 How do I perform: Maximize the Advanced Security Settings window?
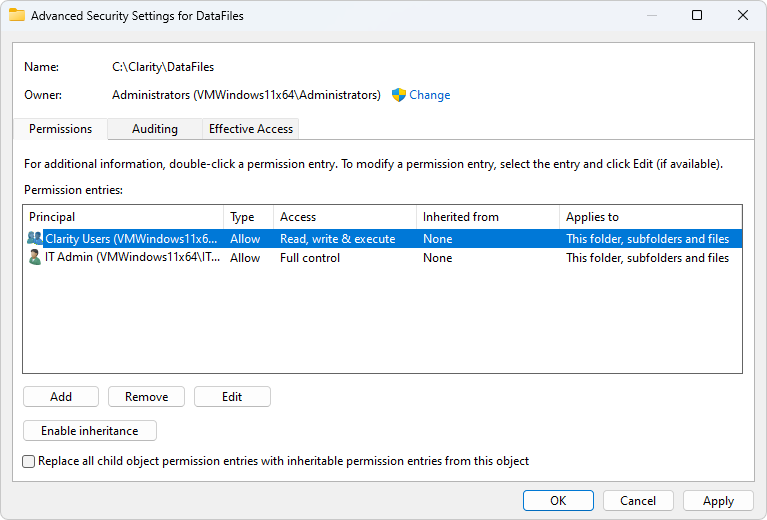(x=697, y=15)
